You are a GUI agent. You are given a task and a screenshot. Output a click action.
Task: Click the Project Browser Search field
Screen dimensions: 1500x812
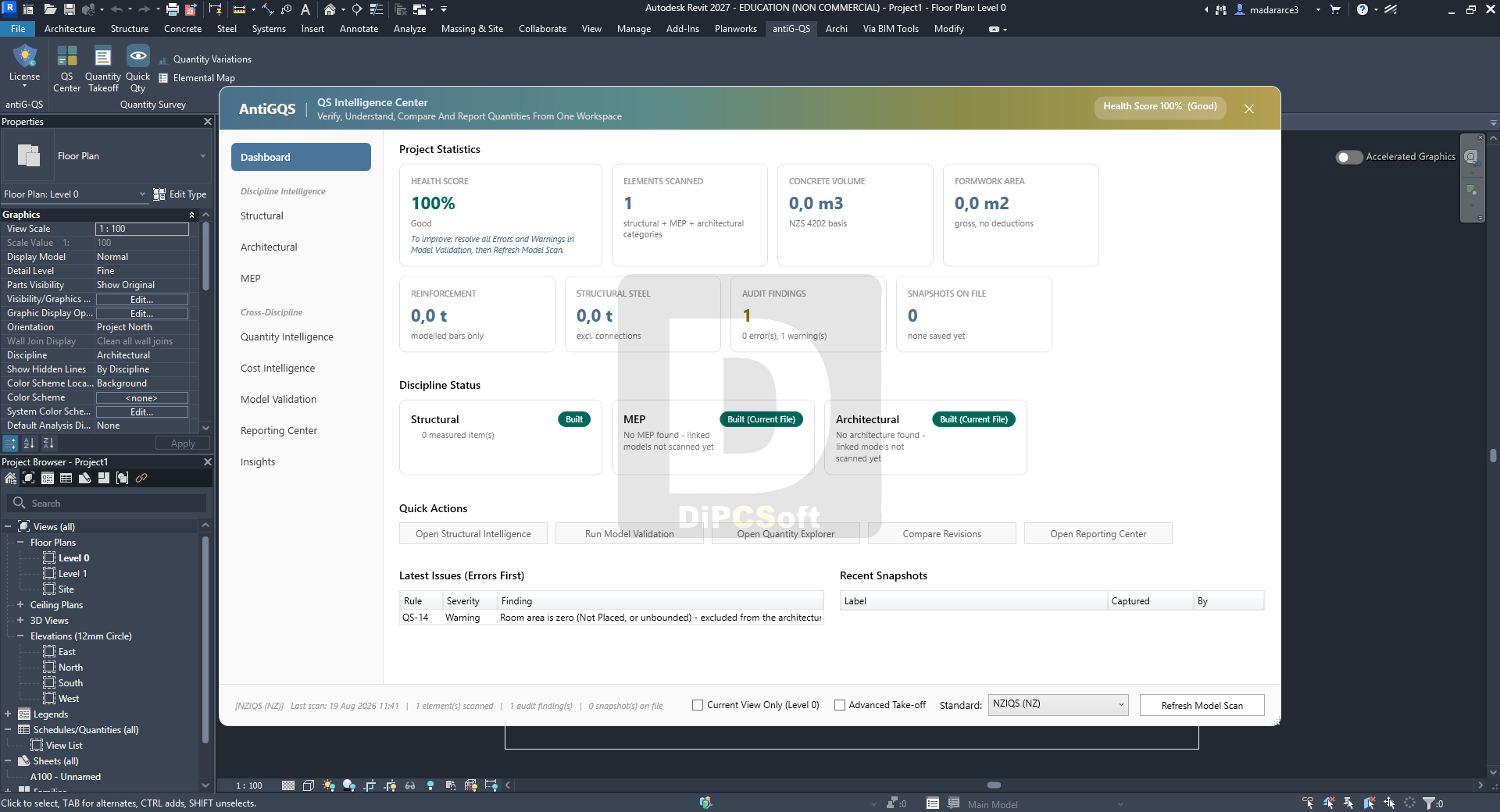click(107, 504)
